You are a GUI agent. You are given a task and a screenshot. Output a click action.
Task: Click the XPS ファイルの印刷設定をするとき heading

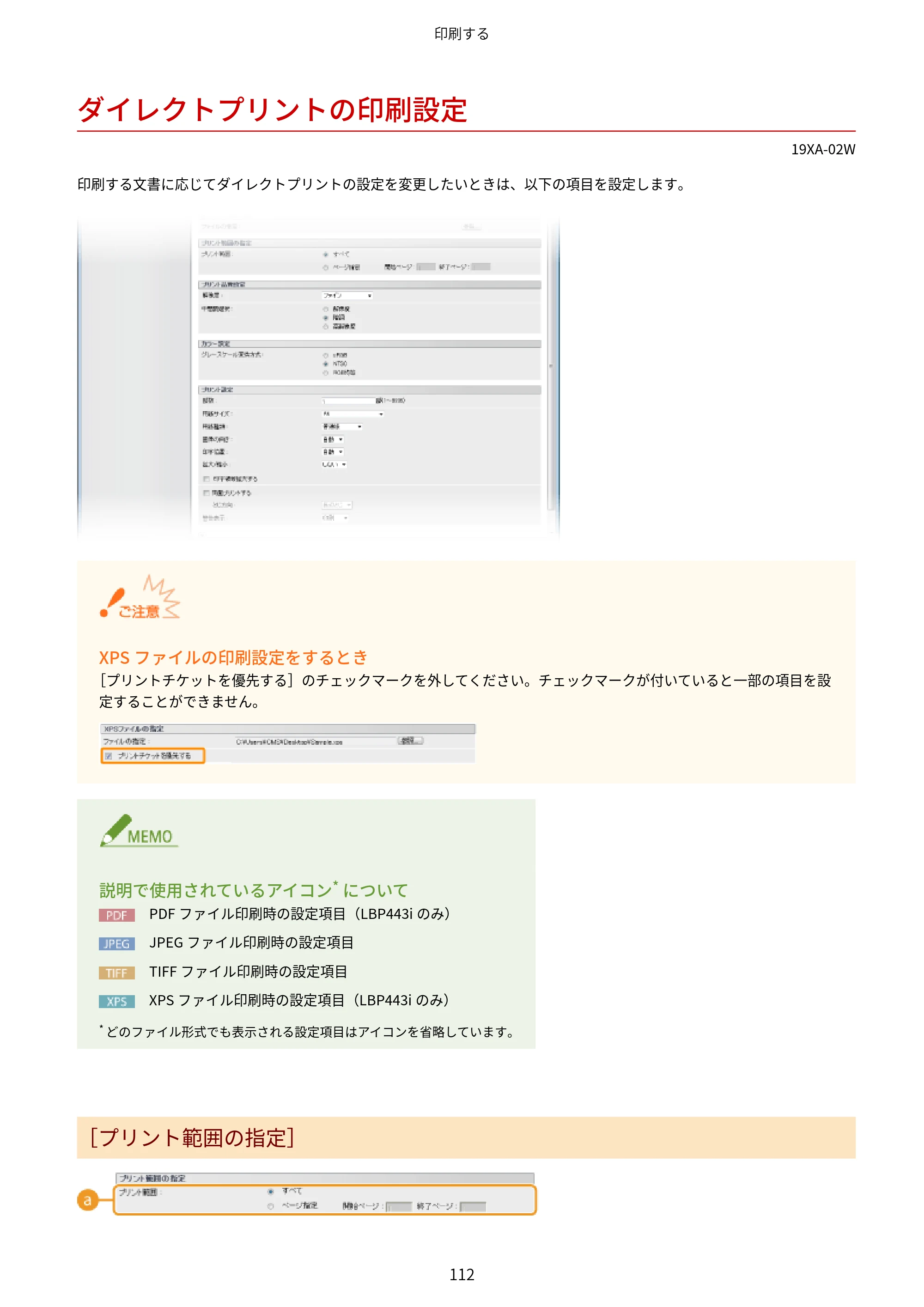click(x=233, y=657)
